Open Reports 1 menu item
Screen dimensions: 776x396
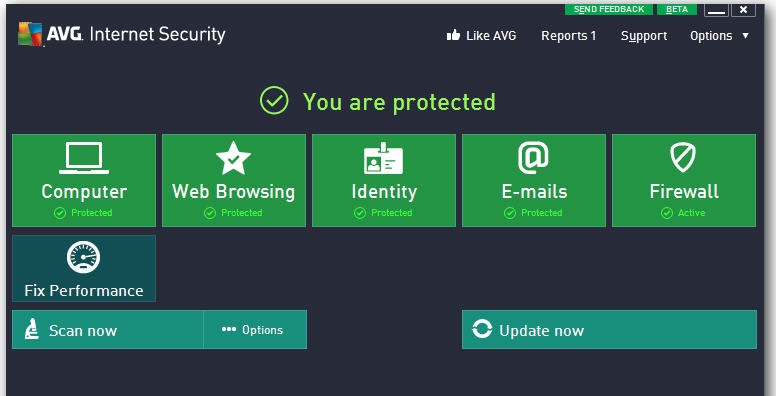coord(569,36)
